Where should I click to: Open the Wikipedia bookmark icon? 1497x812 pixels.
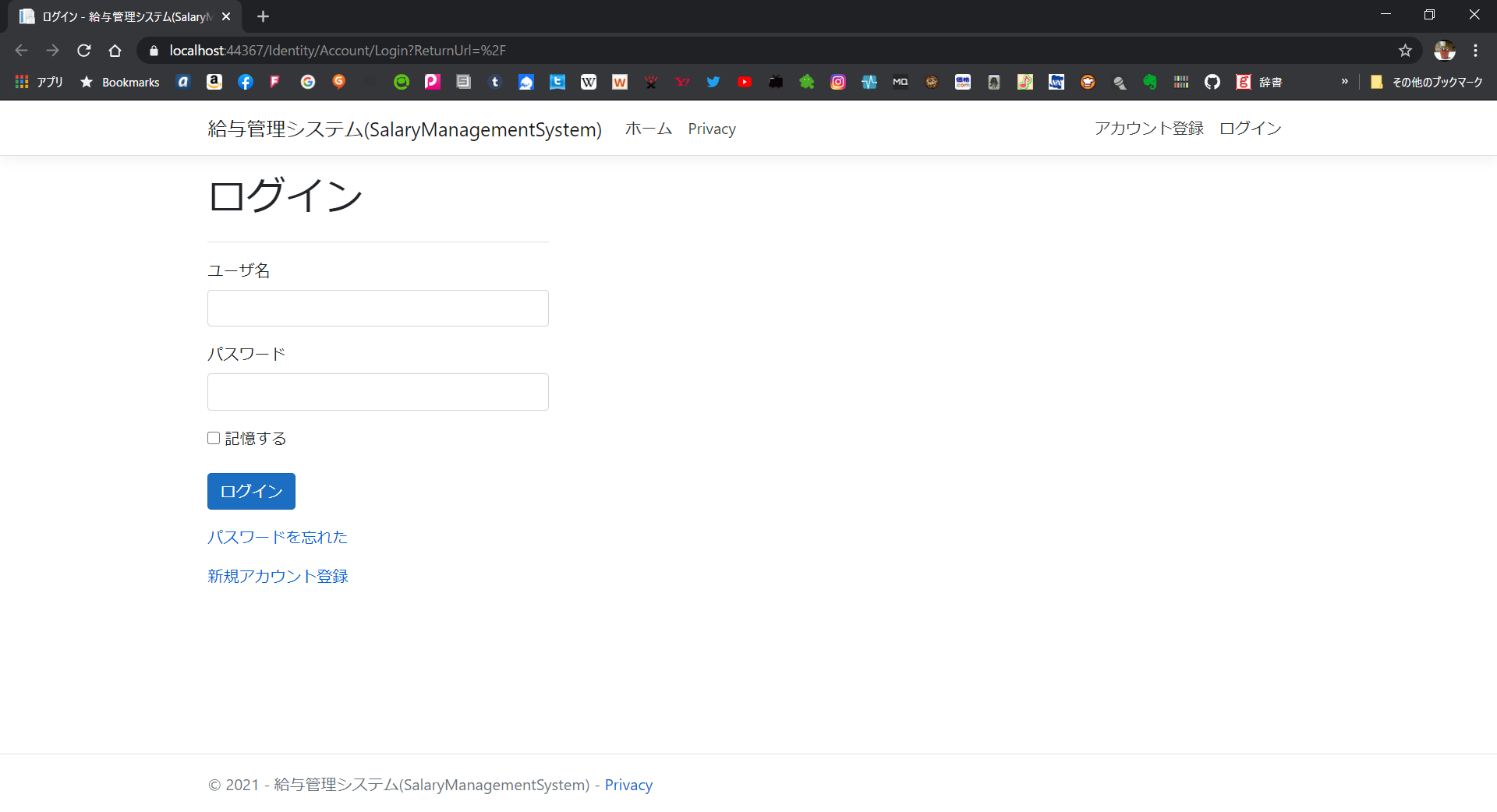[589, 82]
